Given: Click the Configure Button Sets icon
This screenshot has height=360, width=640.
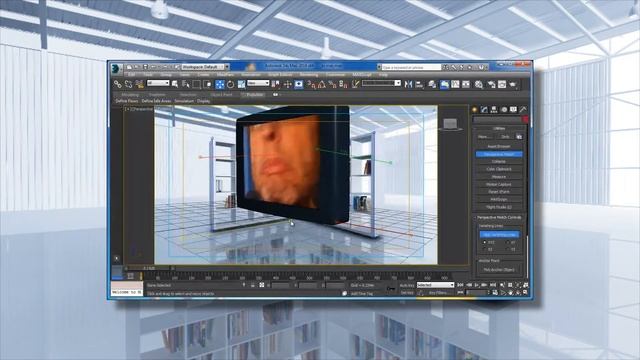Looking at the screenshot, I should click(x=519, y=137).
